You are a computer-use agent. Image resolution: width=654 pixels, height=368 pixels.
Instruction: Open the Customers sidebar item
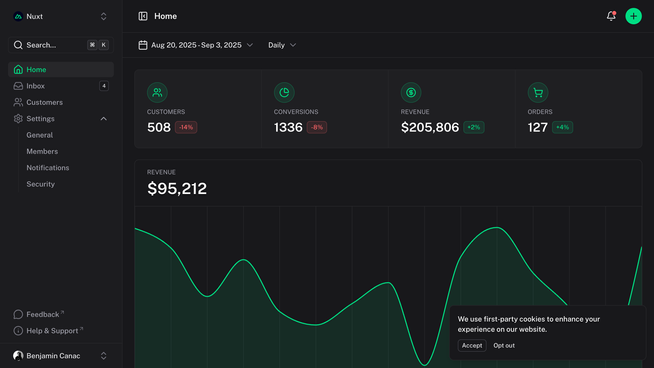click(61, 102)
